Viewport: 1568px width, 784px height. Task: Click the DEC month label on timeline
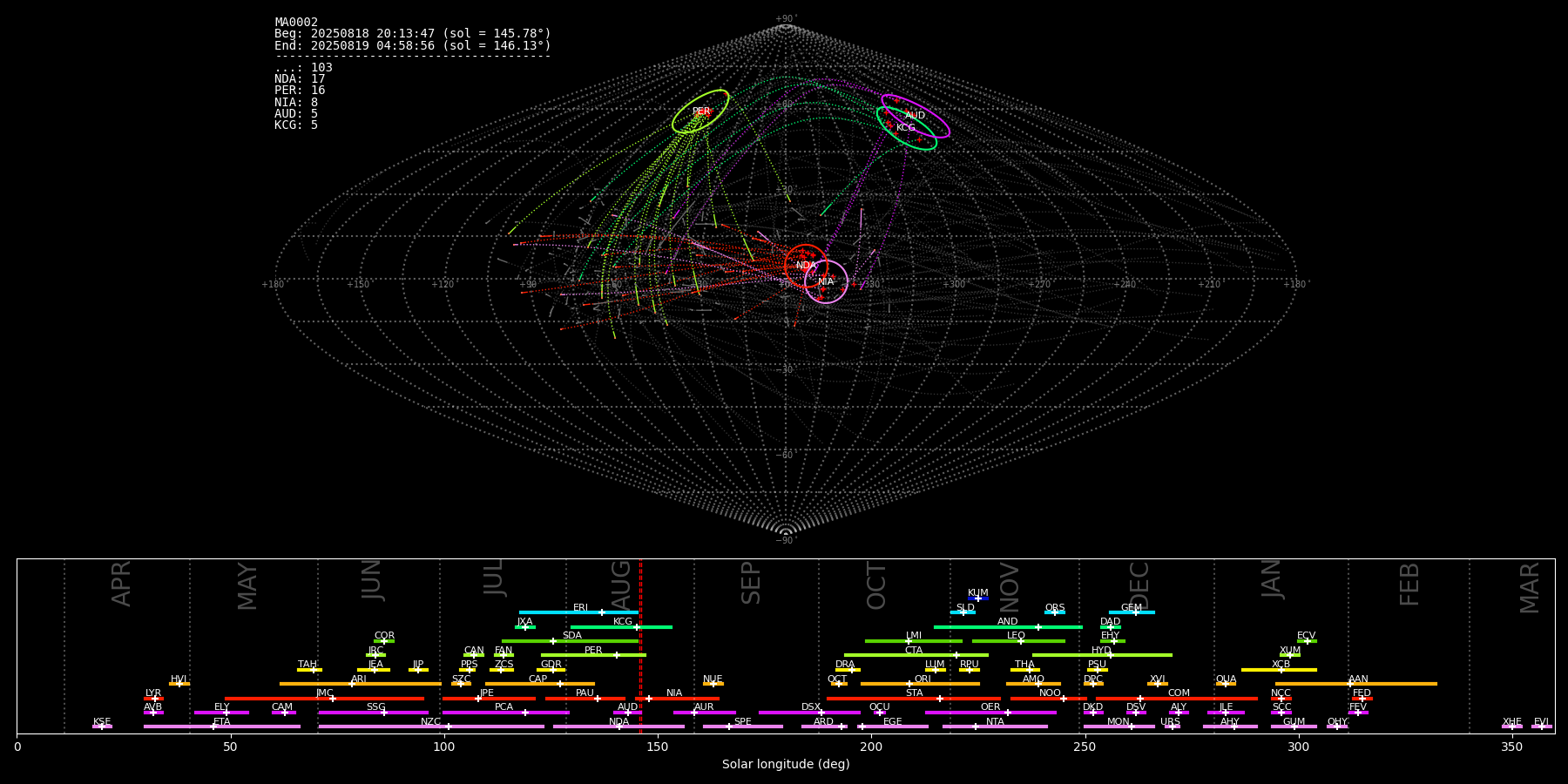1139,585
